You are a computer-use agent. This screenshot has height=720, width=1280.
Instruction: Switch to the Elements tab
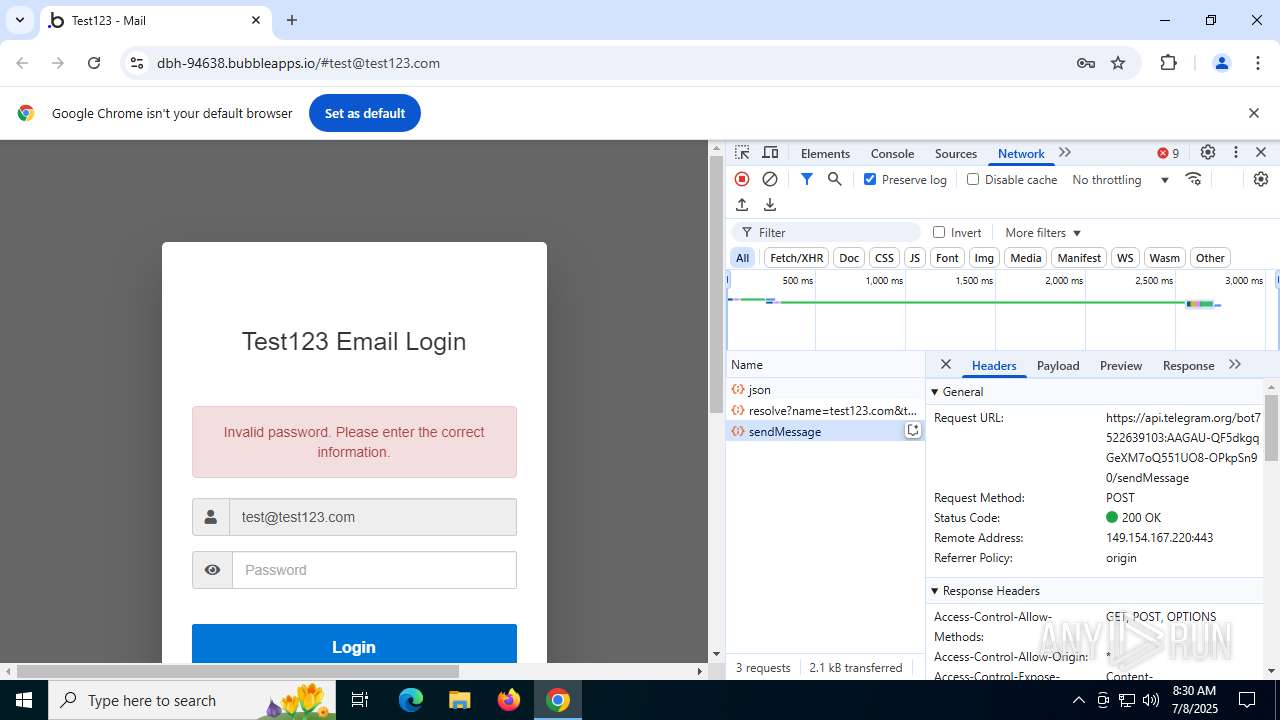[825, 153]
